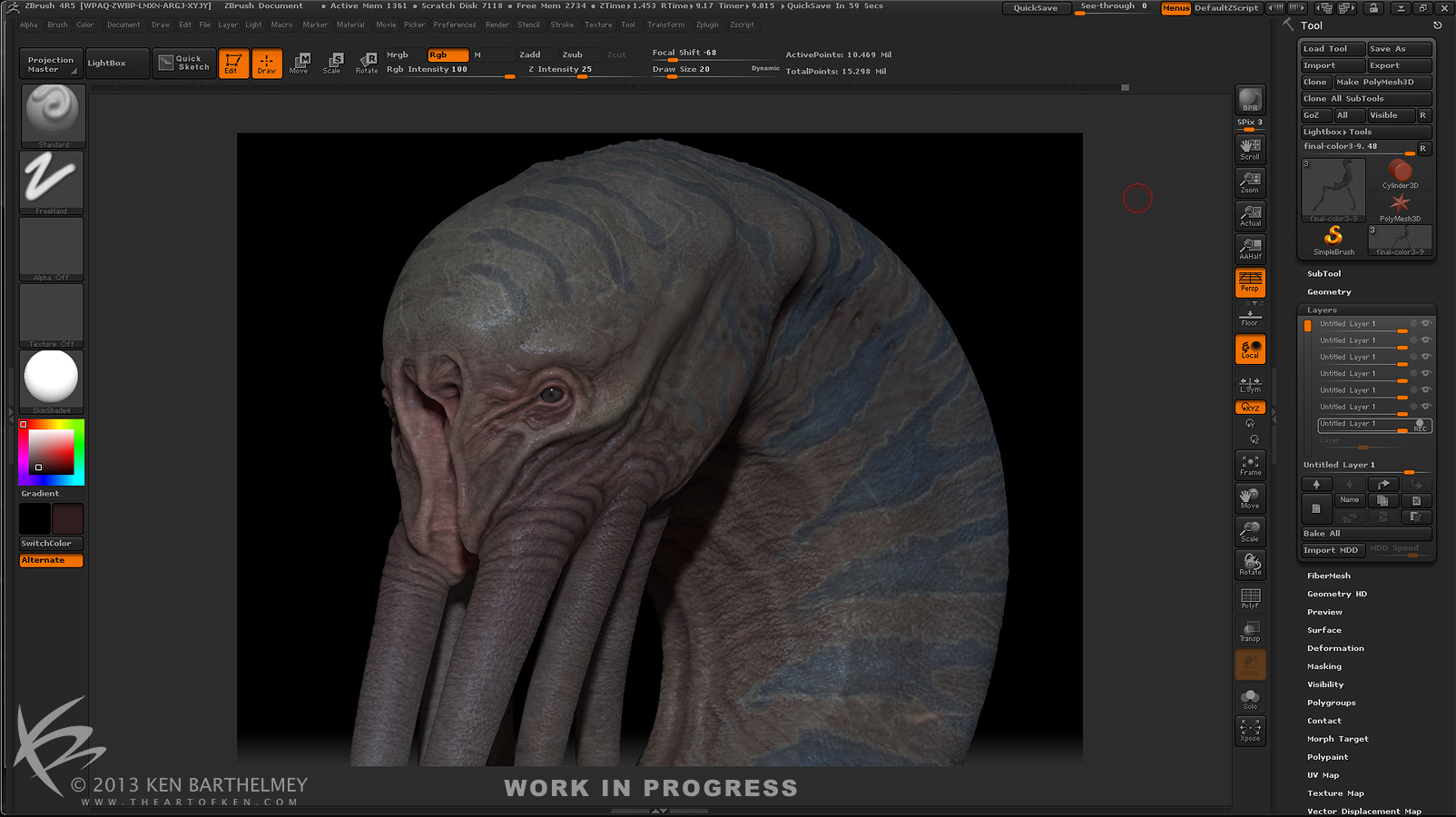Image resolution: width=1456 pixels, height=817 pixels.
Task: Click the right shelf Rotate view icon
Action: point(1250,565)
